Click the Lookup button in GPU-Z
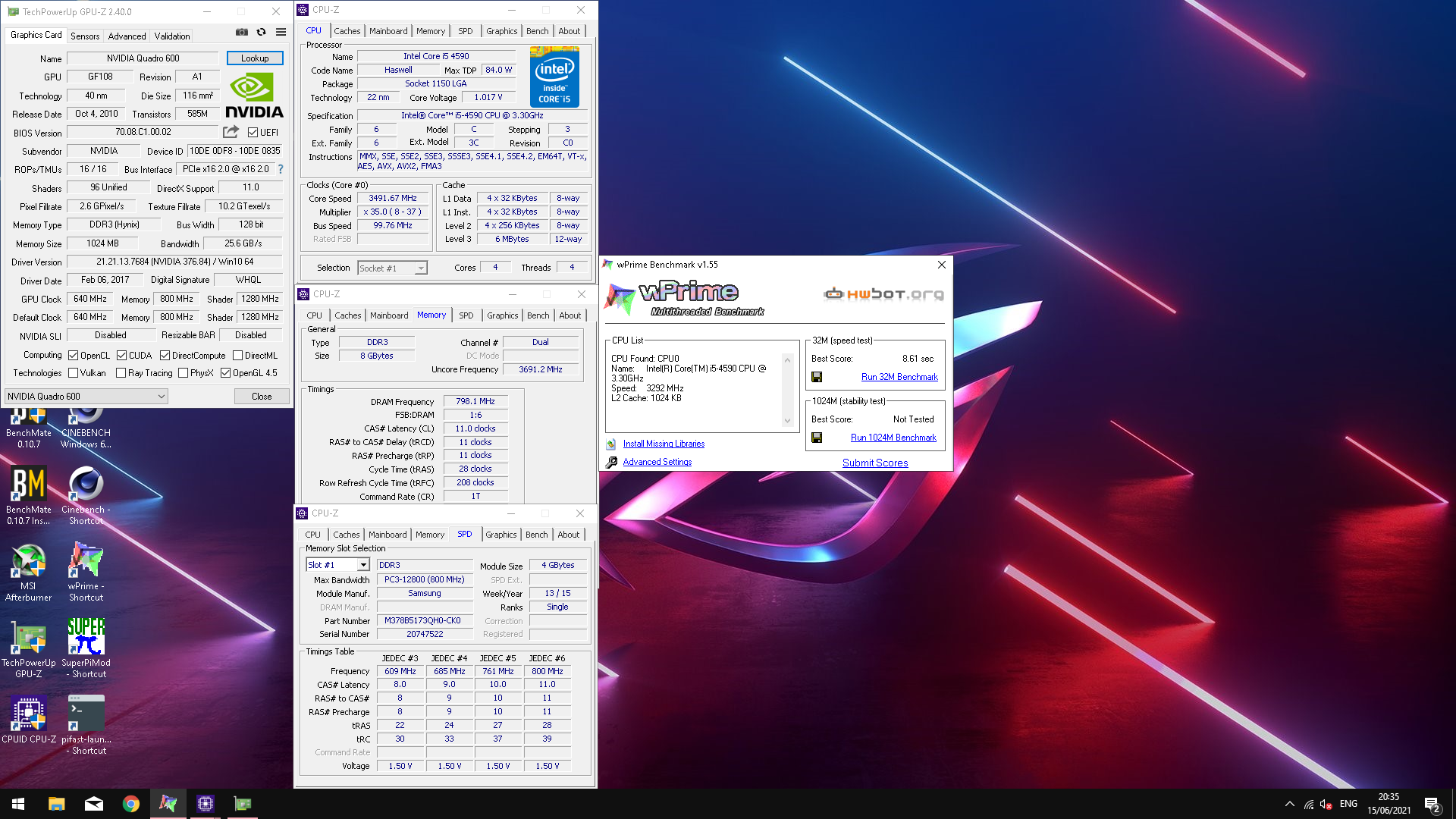Viewport: 1456px width, 819px height. (x=255, y=58)
